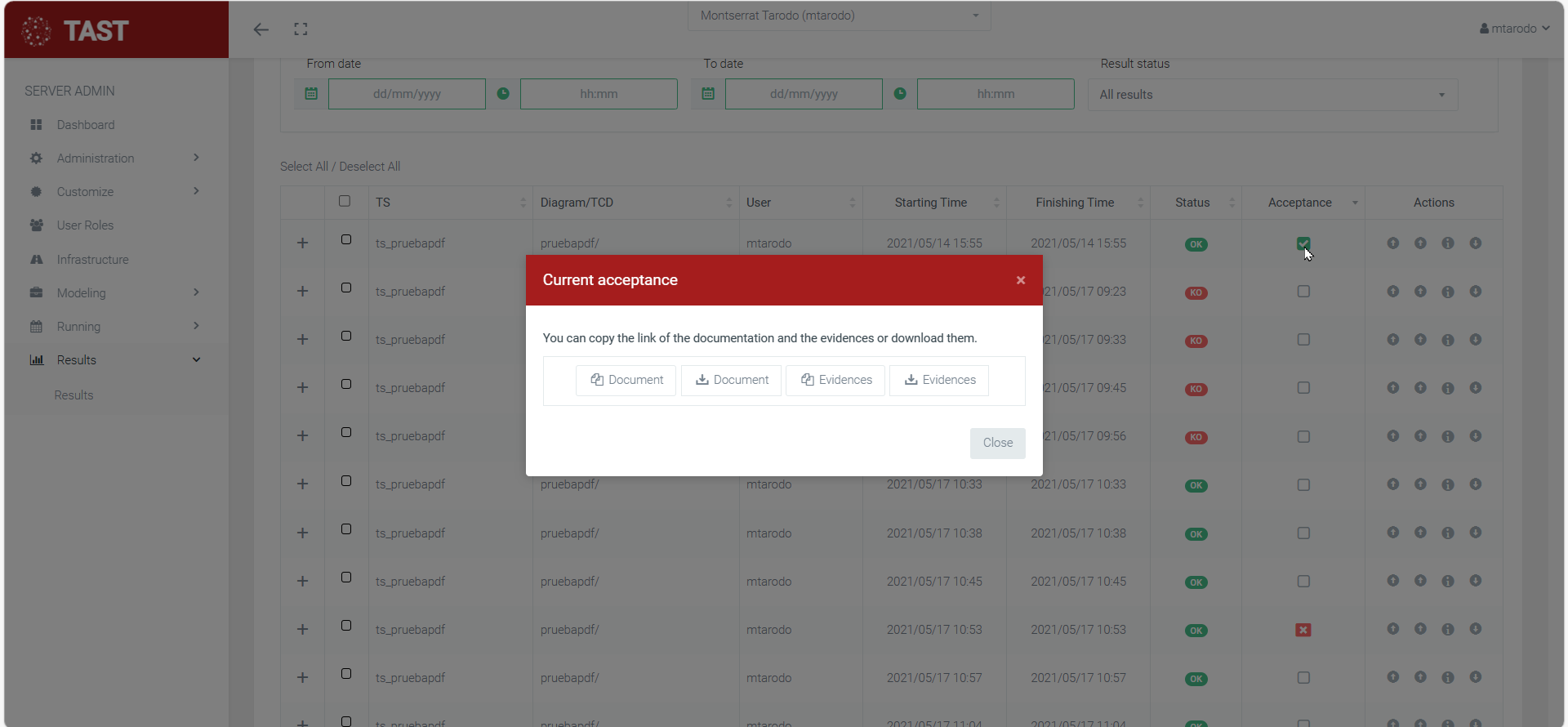
Task: Open the Result status dropdown
Action: point(1272,95)
